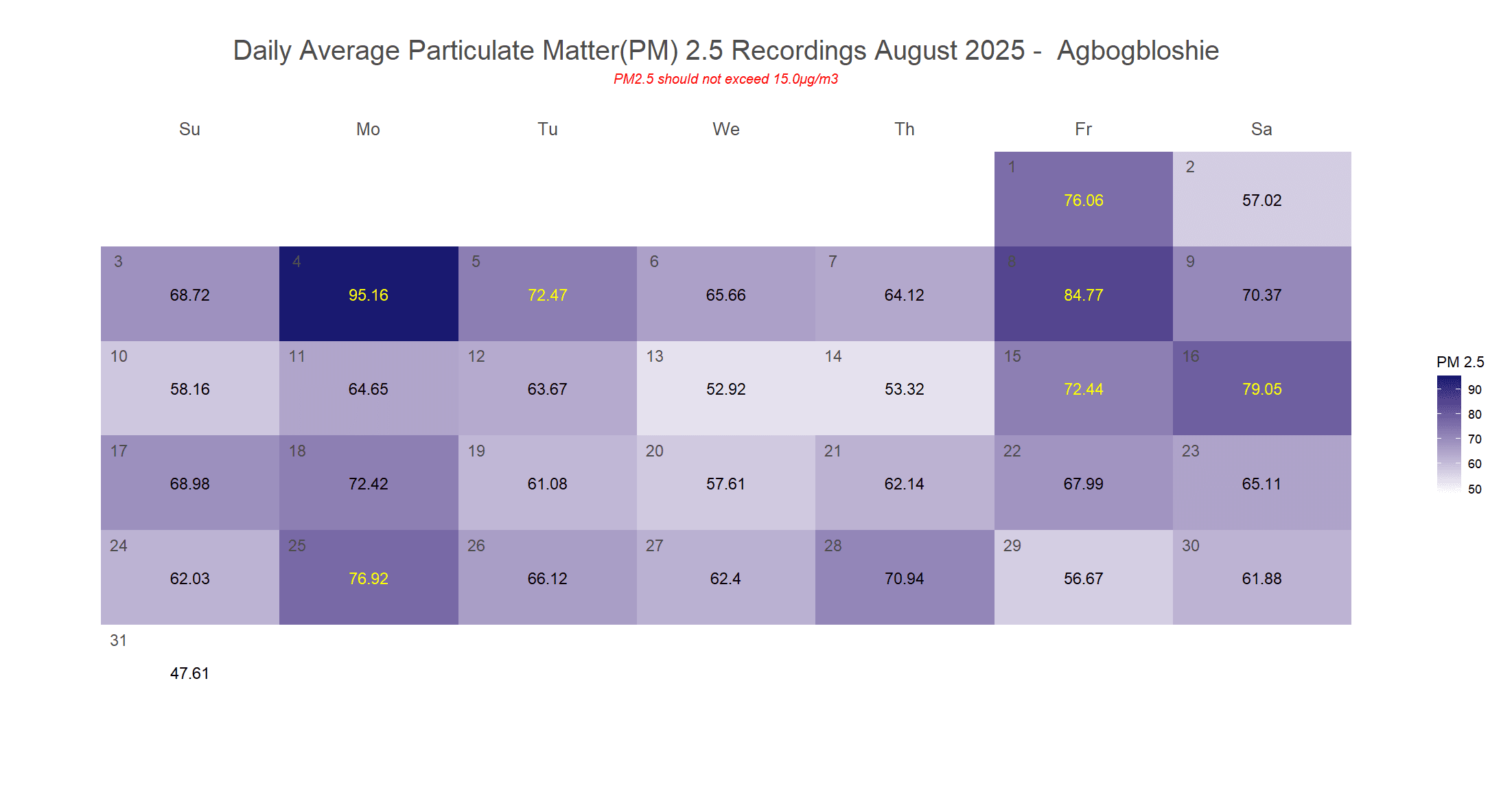1512x797 pixels.
Task: Click the chart title mentioning Agbogbloshie
Action: (x=725, y=50)
